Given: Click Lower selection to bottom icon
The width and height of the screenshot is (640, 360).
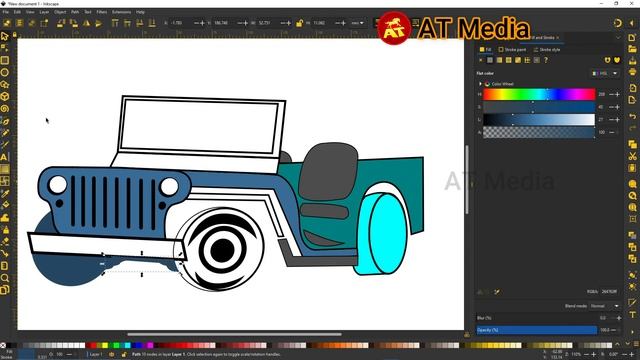Looking at the screenshot, I should point(152,23).
